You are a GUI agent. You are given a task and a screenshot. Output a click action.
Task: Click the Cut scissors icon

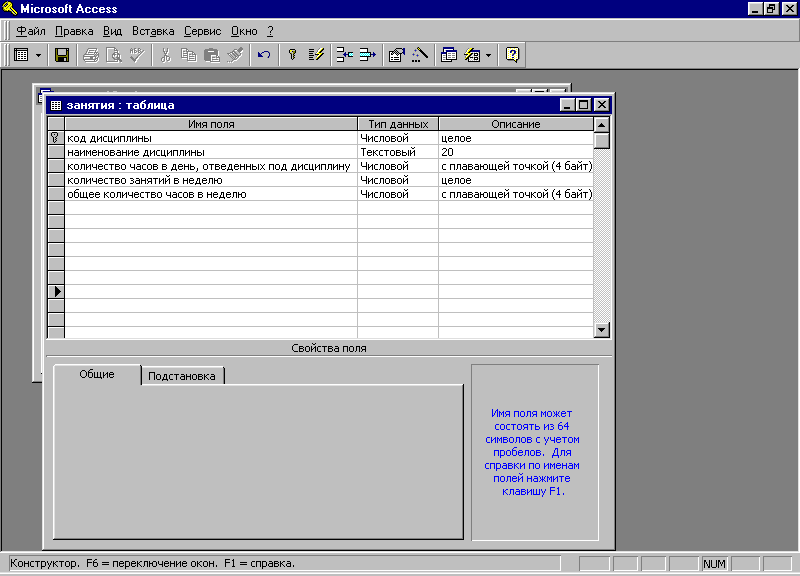[165, 55]
